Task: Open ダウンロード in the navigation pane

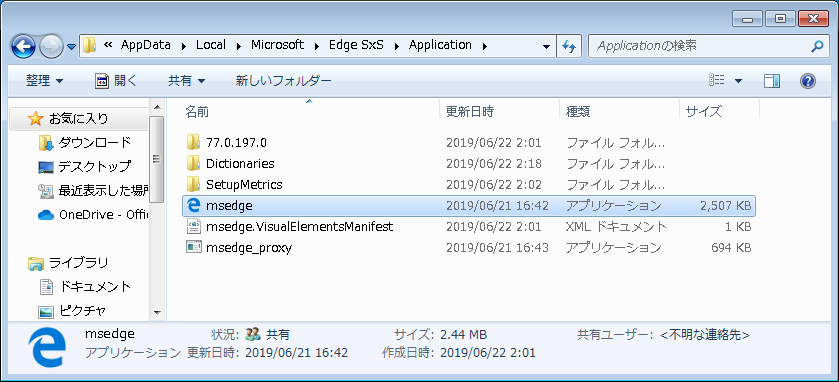Action: [94, 143]
